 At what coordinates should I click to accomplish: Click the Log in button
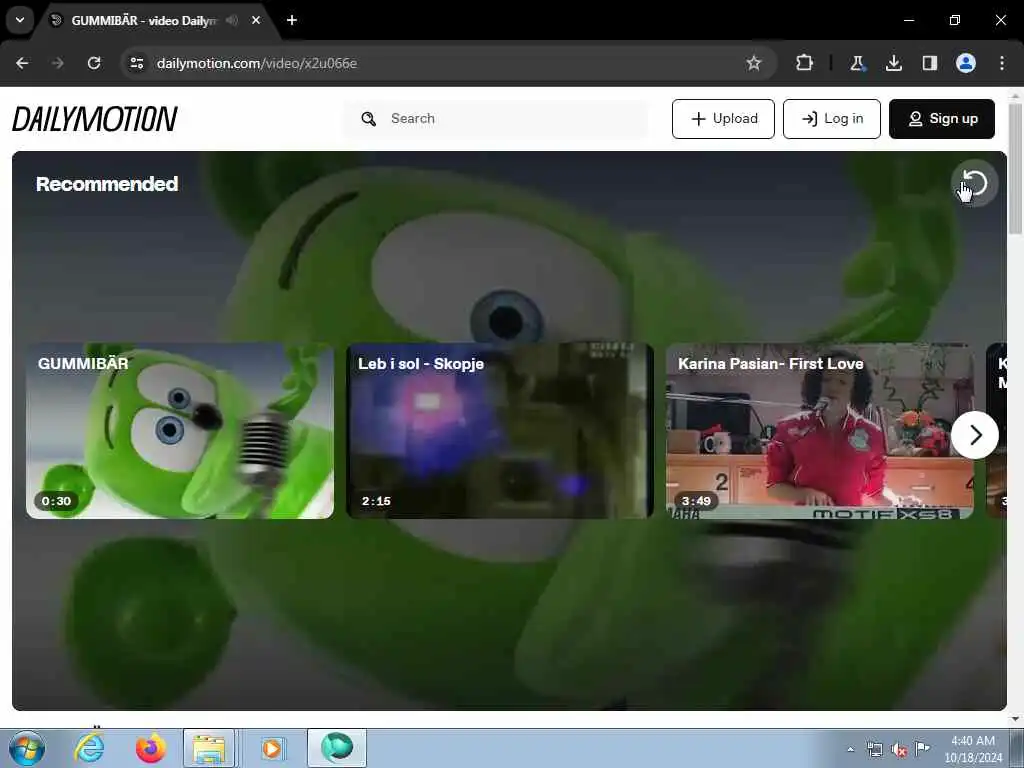pos(831,119)
